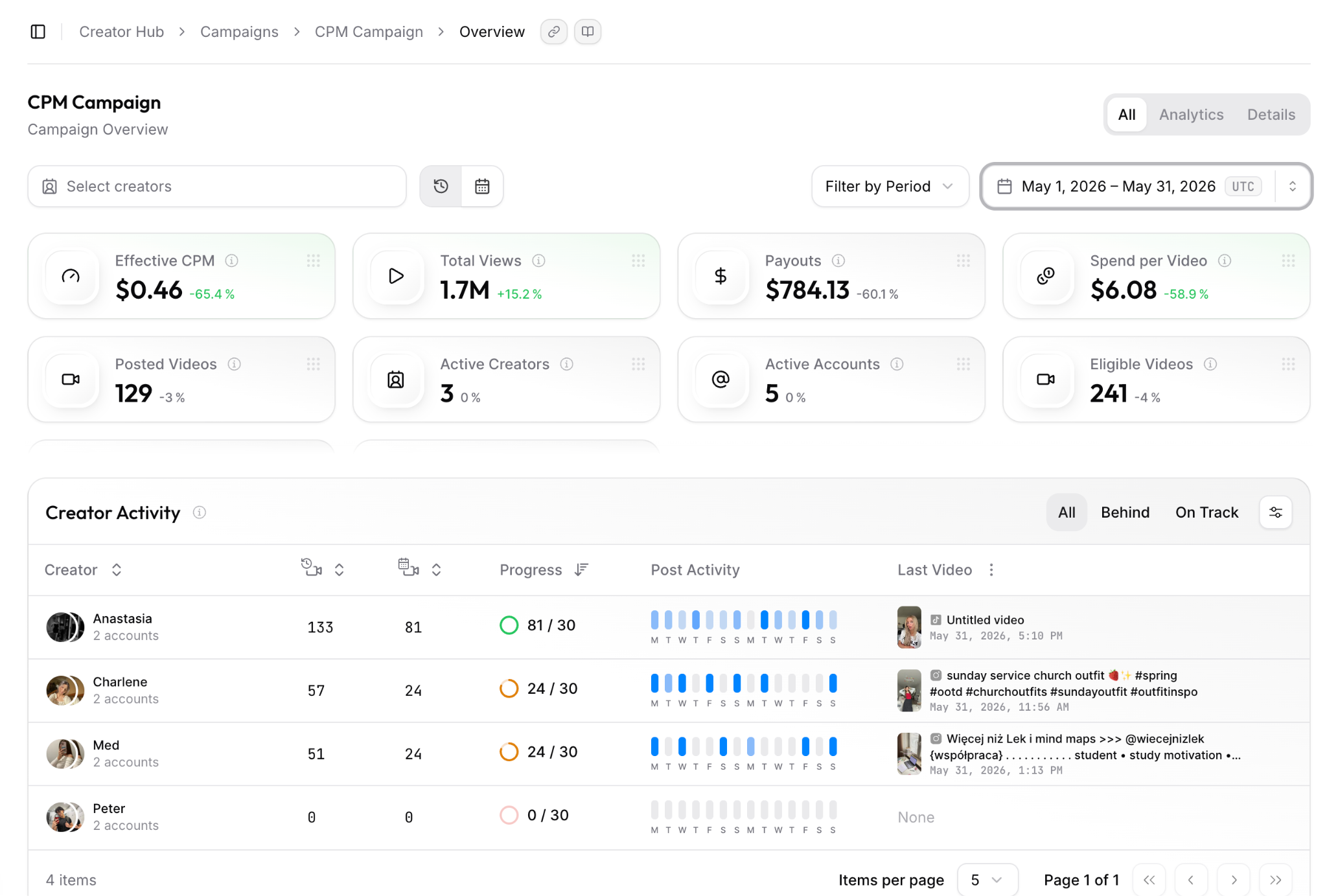Click info icon next to Effective CPM

pos(231,260)
